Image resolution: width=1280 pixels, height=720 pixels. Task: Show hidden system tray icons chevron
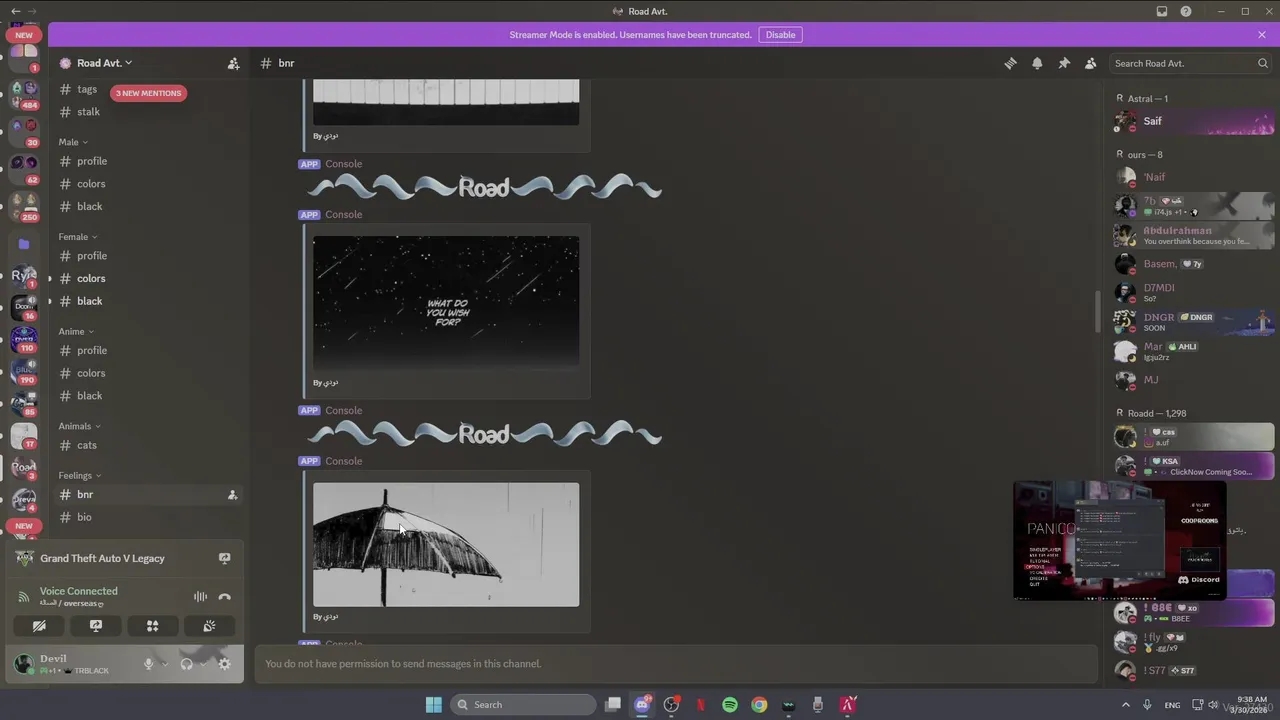pos(1126,705)
